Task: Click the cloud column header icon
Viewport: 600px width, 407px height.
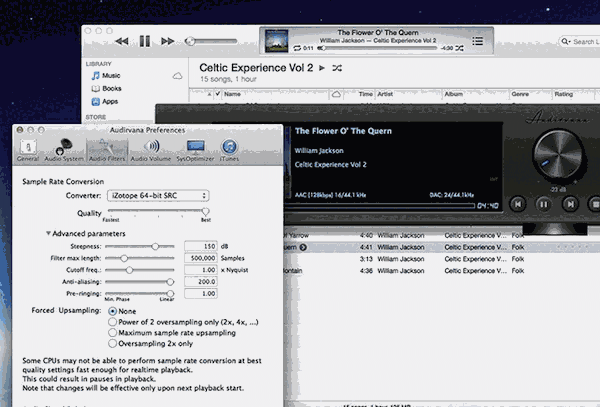Action: coord(336,94)
